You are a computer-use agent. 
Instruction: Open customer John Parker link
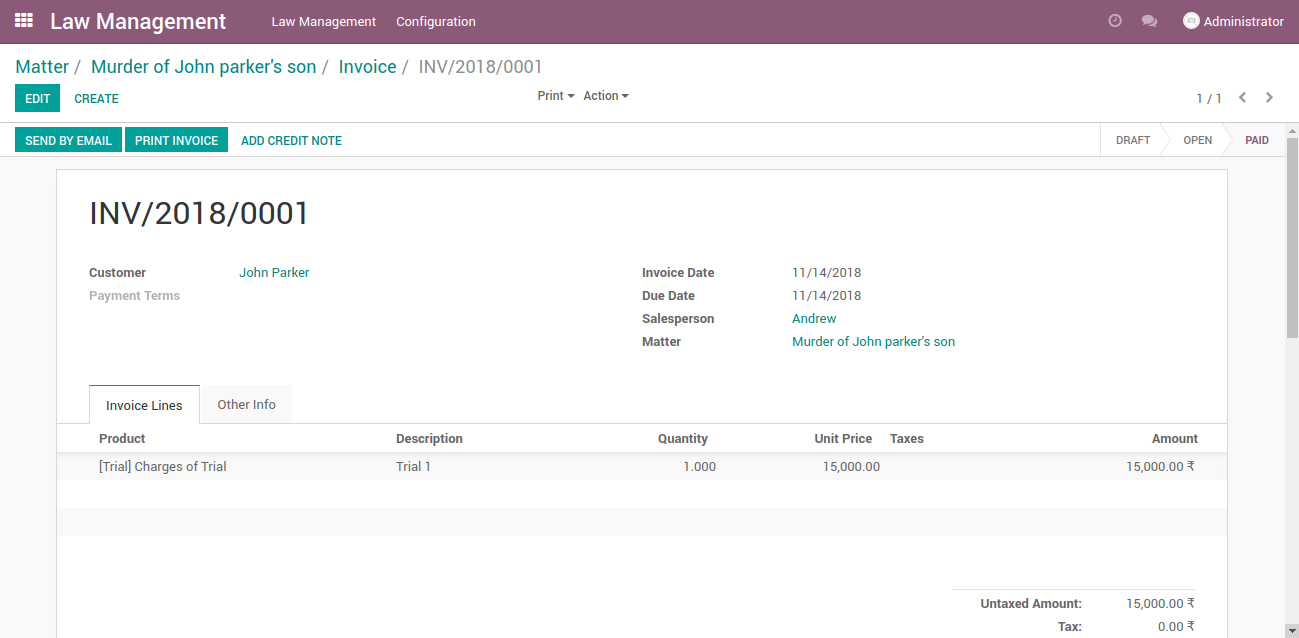[274, 272]
